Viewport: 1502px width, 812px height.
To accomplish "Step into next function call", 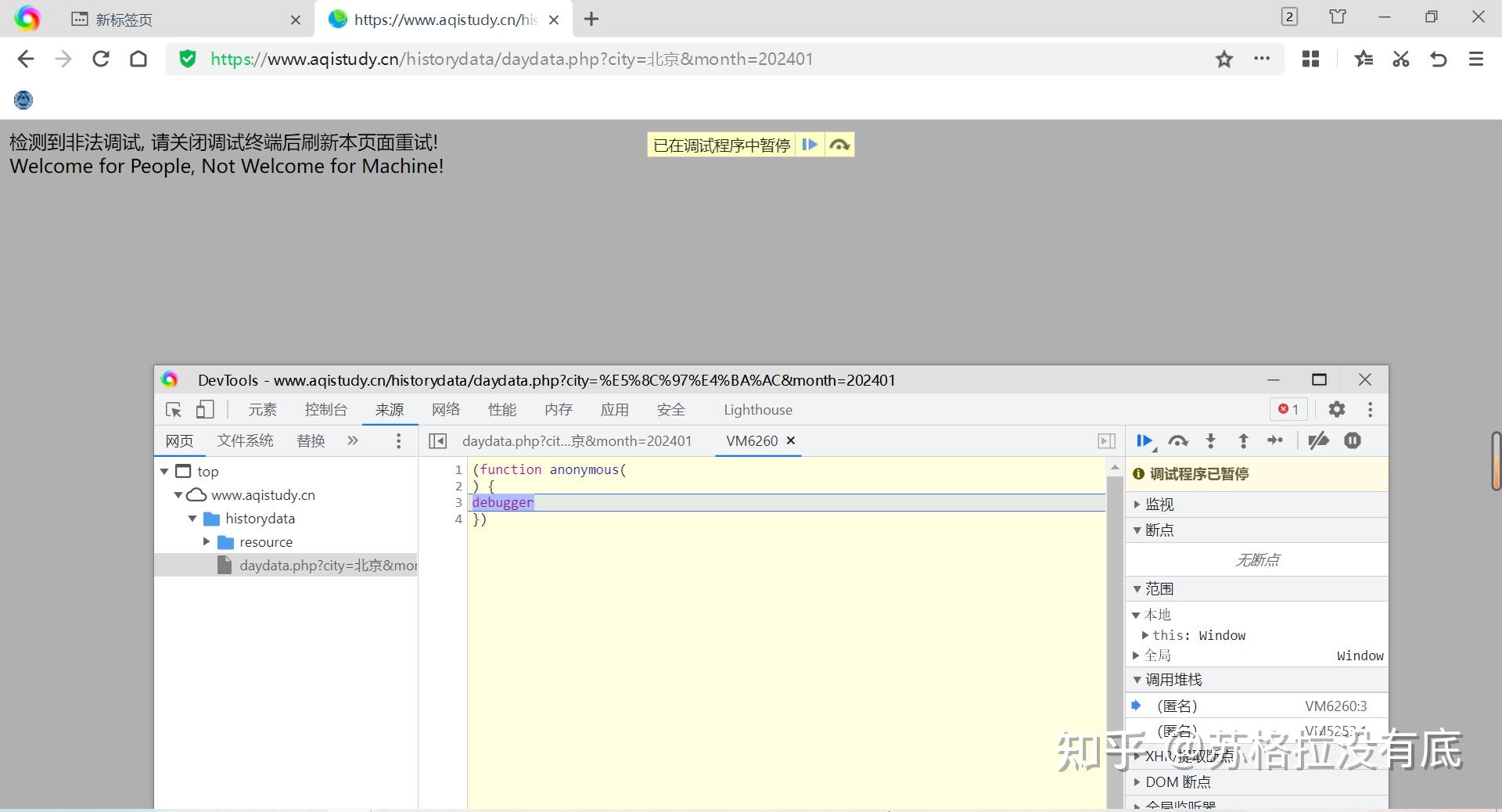I will 1210,440.
